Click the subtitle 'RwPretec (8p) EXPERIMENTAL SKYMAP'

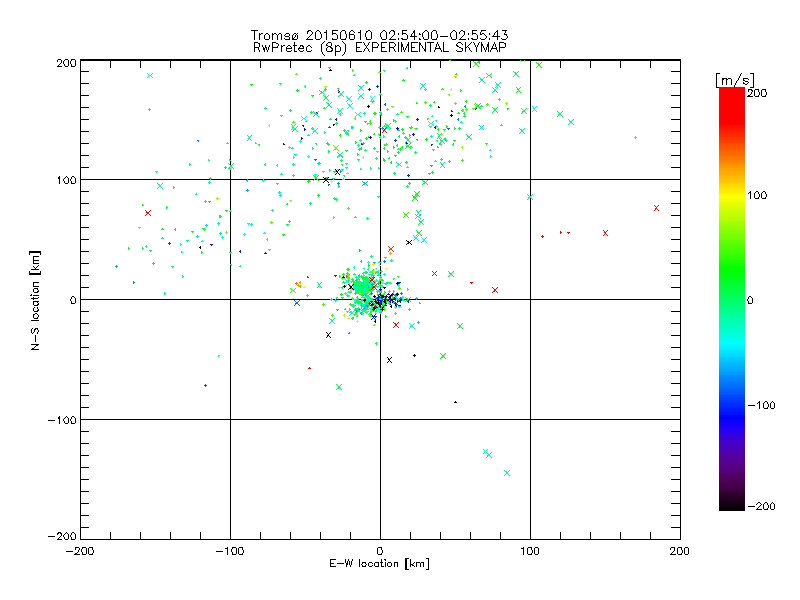pos(379,47)
